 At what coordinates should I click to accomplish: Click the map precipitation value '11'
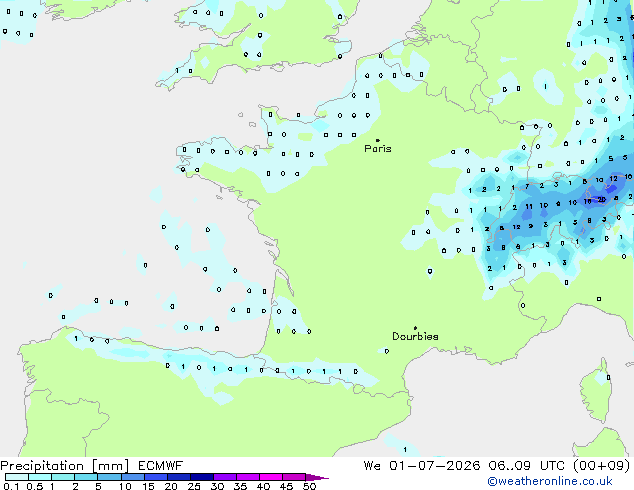click(529, 207)
